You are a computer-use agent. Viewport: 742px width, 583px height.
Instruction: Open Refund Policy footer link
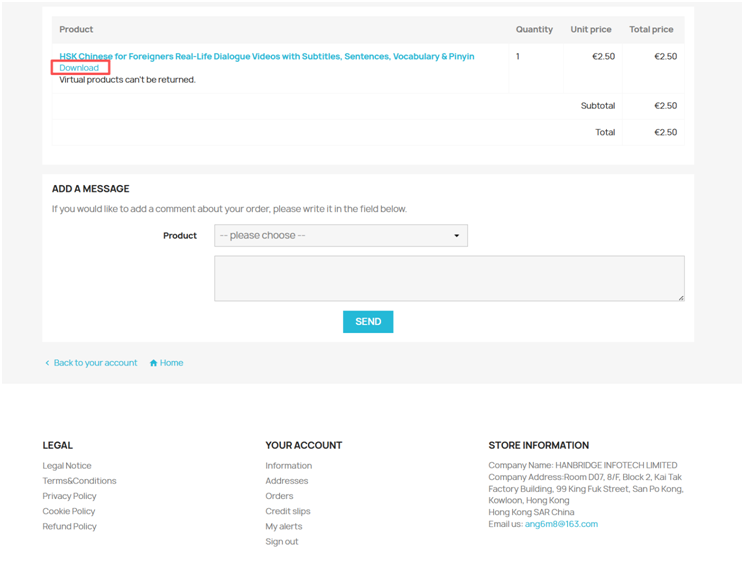69,526
